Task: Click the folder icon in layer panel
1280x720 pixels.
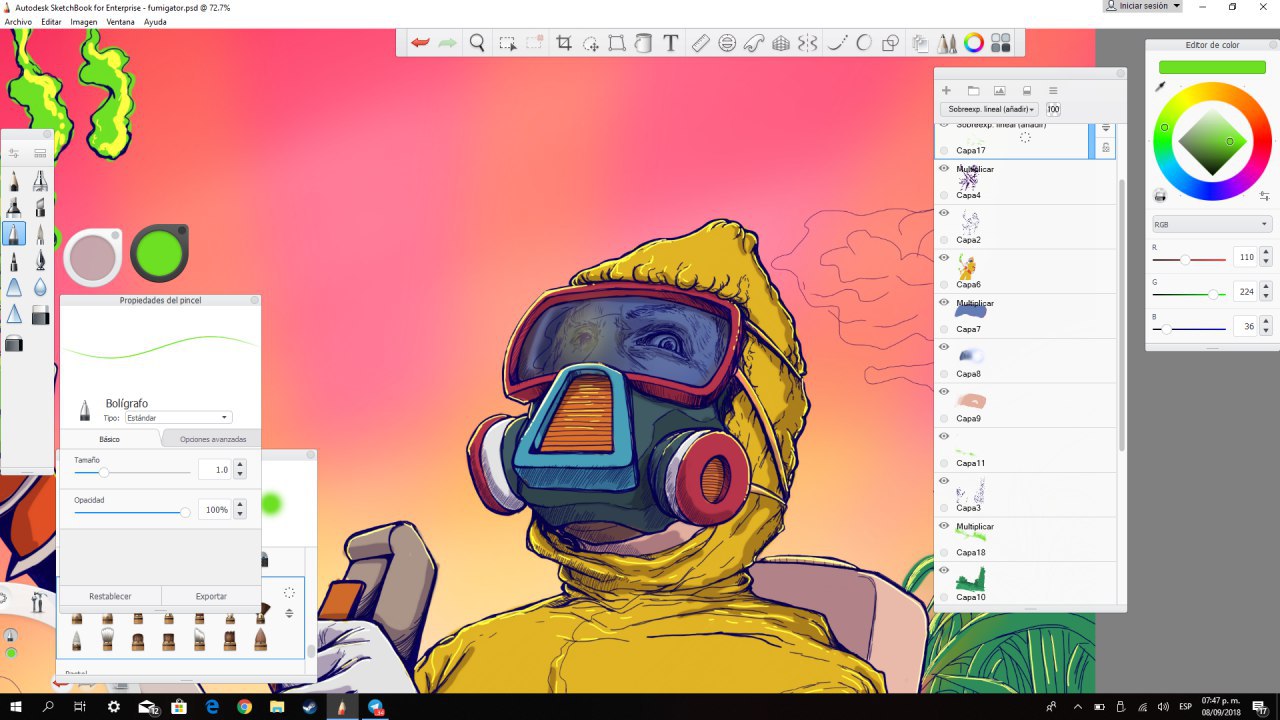Action: click(973, 90)
